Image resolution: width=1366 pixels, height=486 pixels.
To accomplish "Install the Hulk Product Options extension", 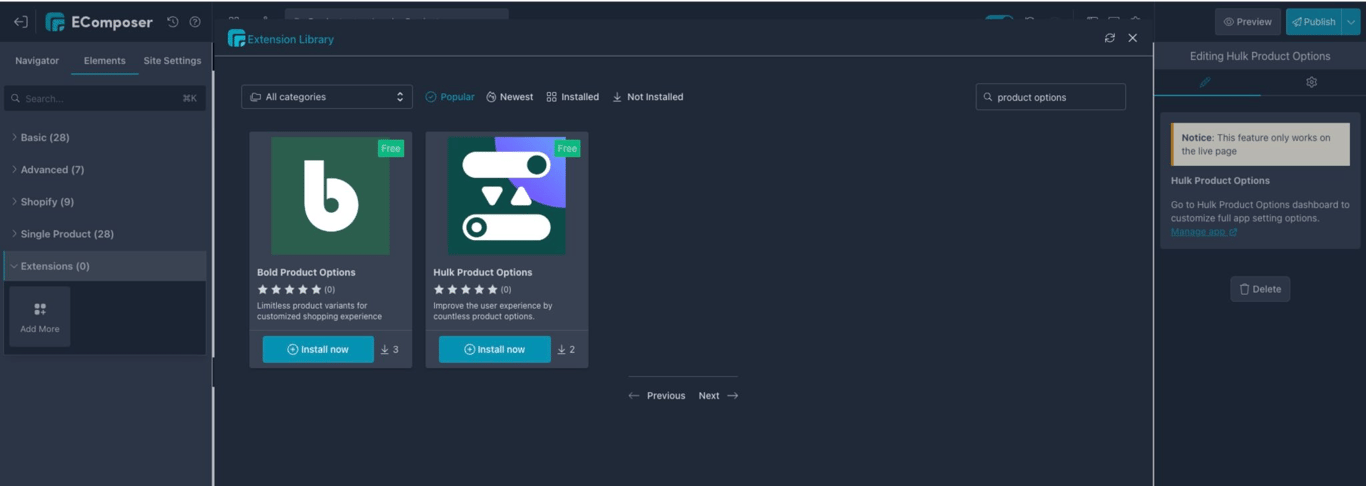I will (x=495, y=349).
